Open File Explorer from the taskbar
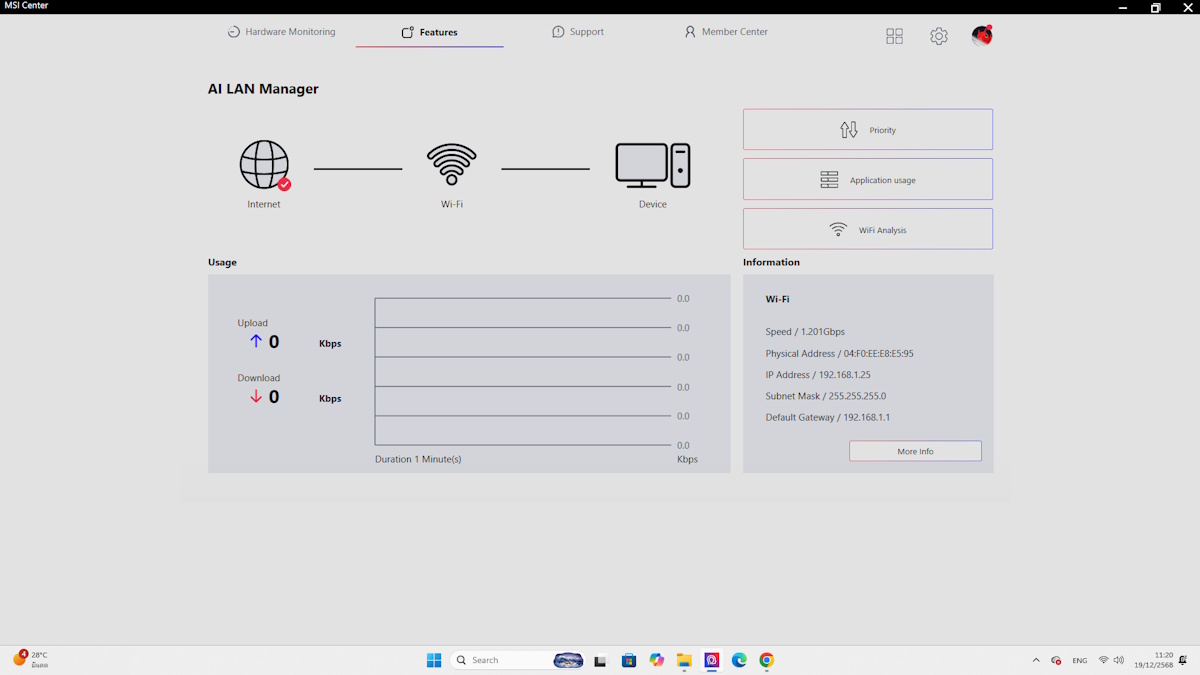 (684, 660)
